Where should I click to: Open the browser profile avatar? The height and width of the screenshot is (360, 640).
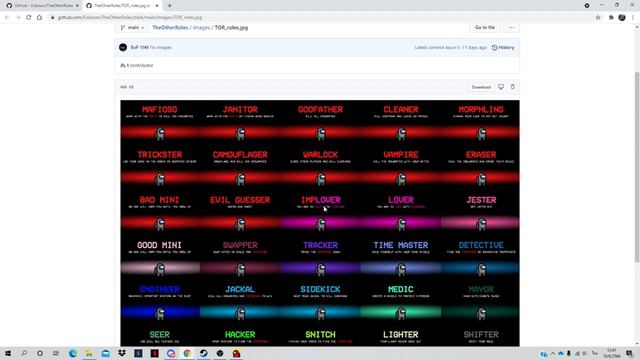[622, 18]
